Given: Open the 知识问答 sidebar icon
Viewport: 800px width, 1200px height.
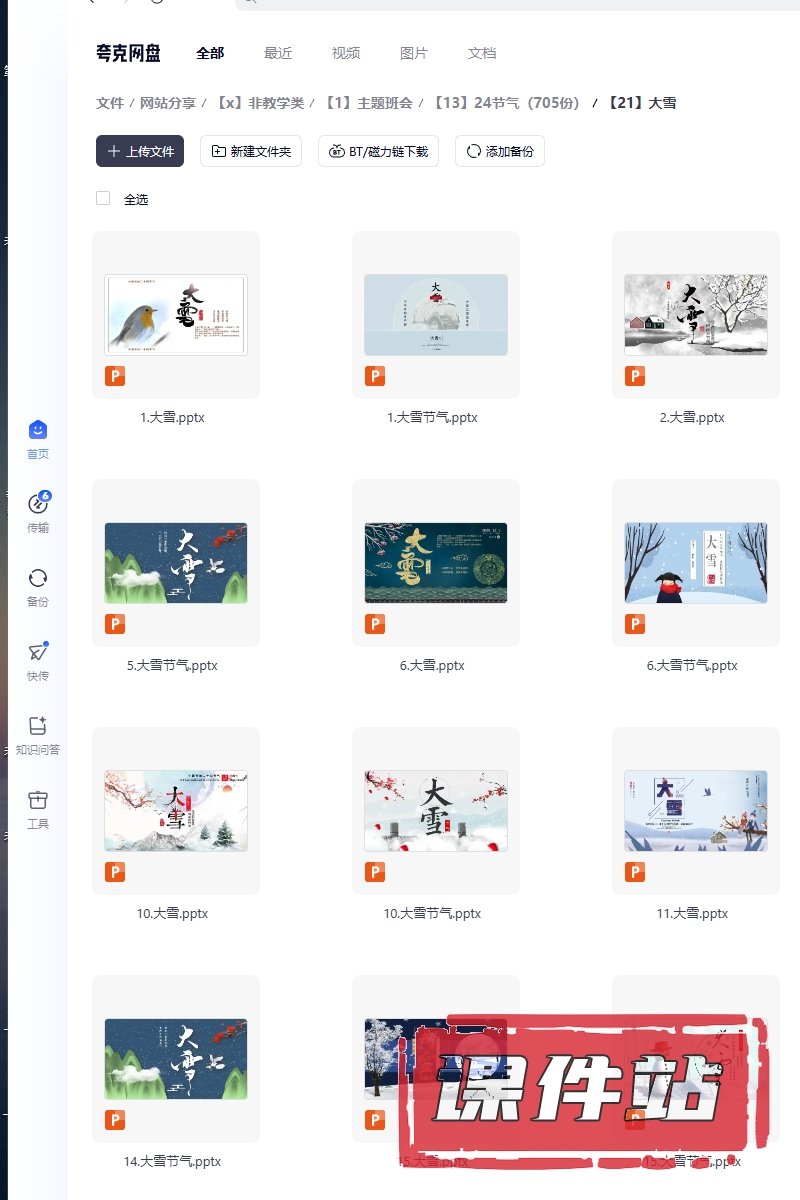Looking at the screenshot, I should 38,726.
